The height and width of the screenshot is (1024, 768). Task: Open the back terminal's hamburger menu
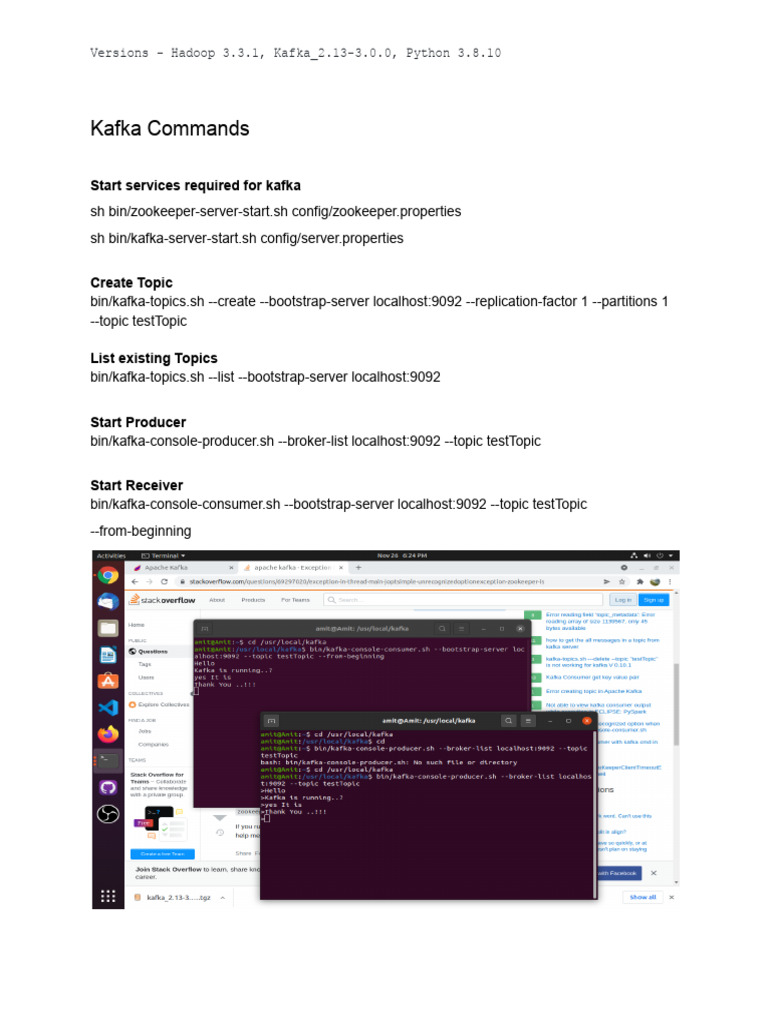coord(461,629)
